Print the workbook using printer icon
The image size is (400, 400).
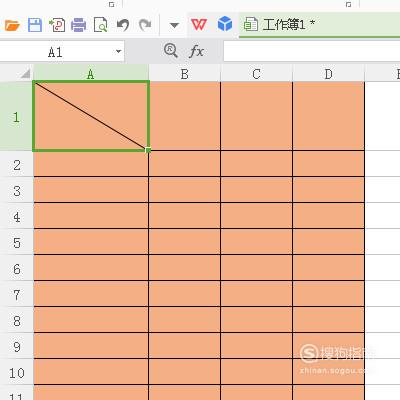click(79, 25)
